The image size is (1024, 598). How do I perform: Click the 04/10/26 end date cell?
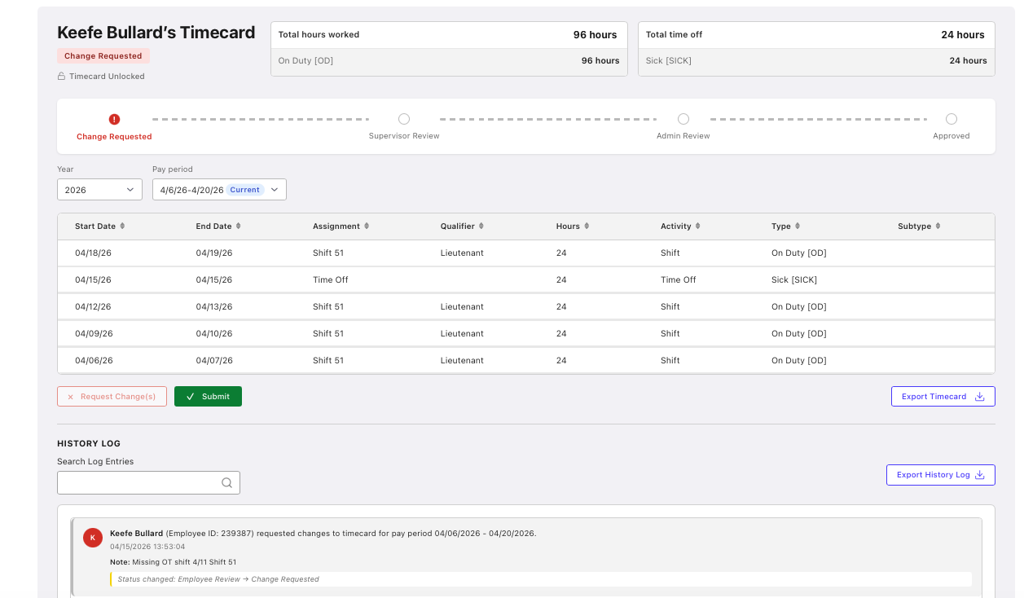[214, 333]
